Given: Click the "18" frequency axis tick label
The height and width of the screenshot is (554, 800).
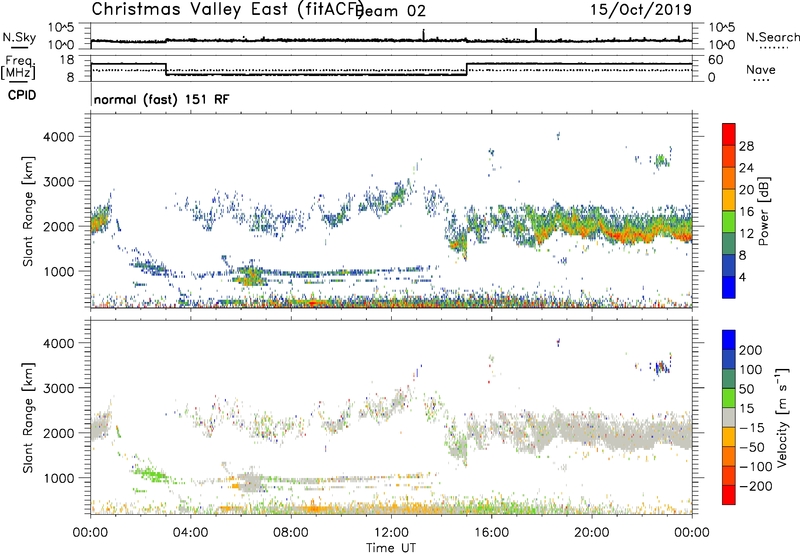Looking at the screenshot, I should pyautogui.click(x=67, y=60).
